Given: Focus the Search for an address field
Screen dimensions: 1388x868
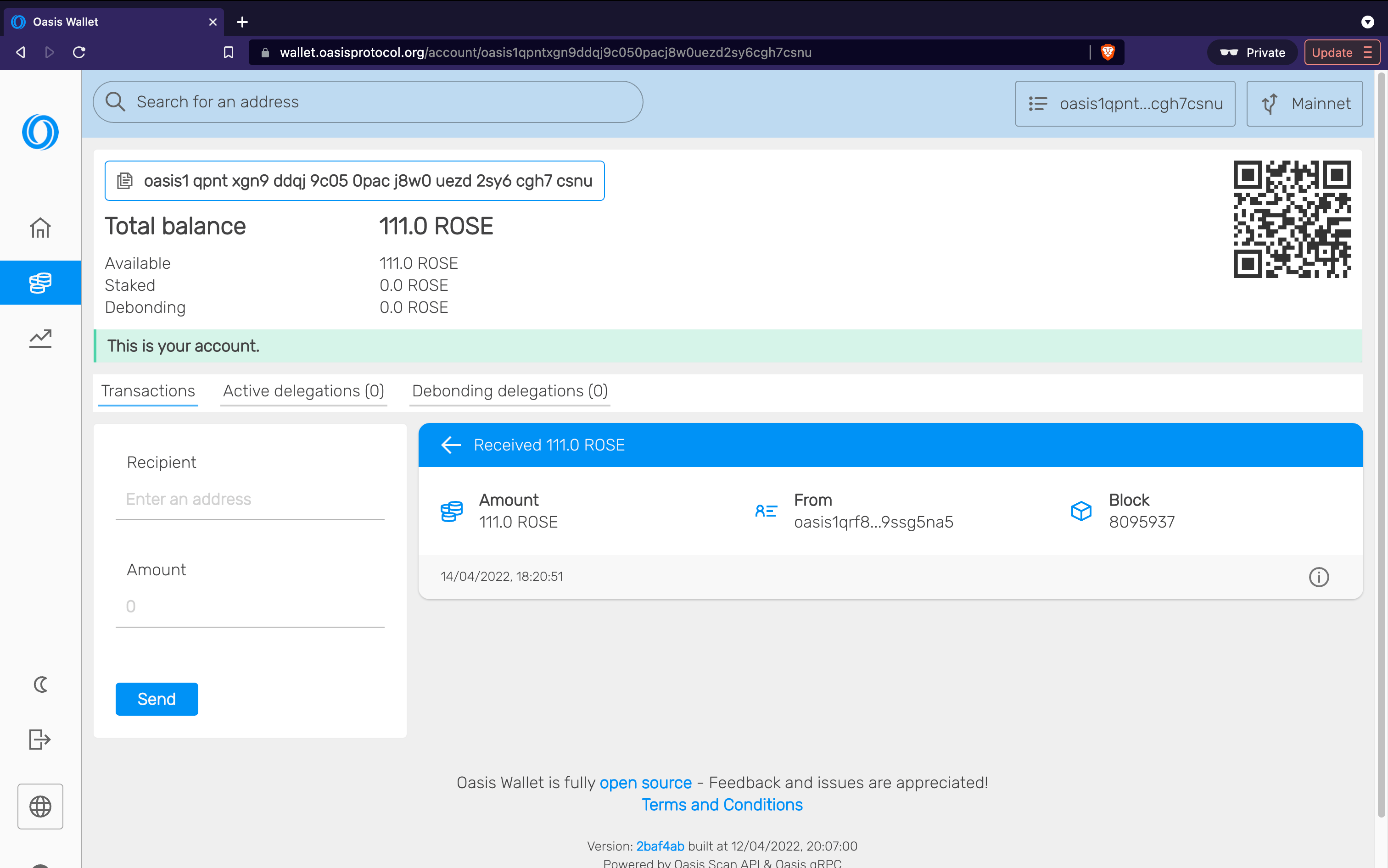Looking at the screenshot, I should (x=368, y=101).
